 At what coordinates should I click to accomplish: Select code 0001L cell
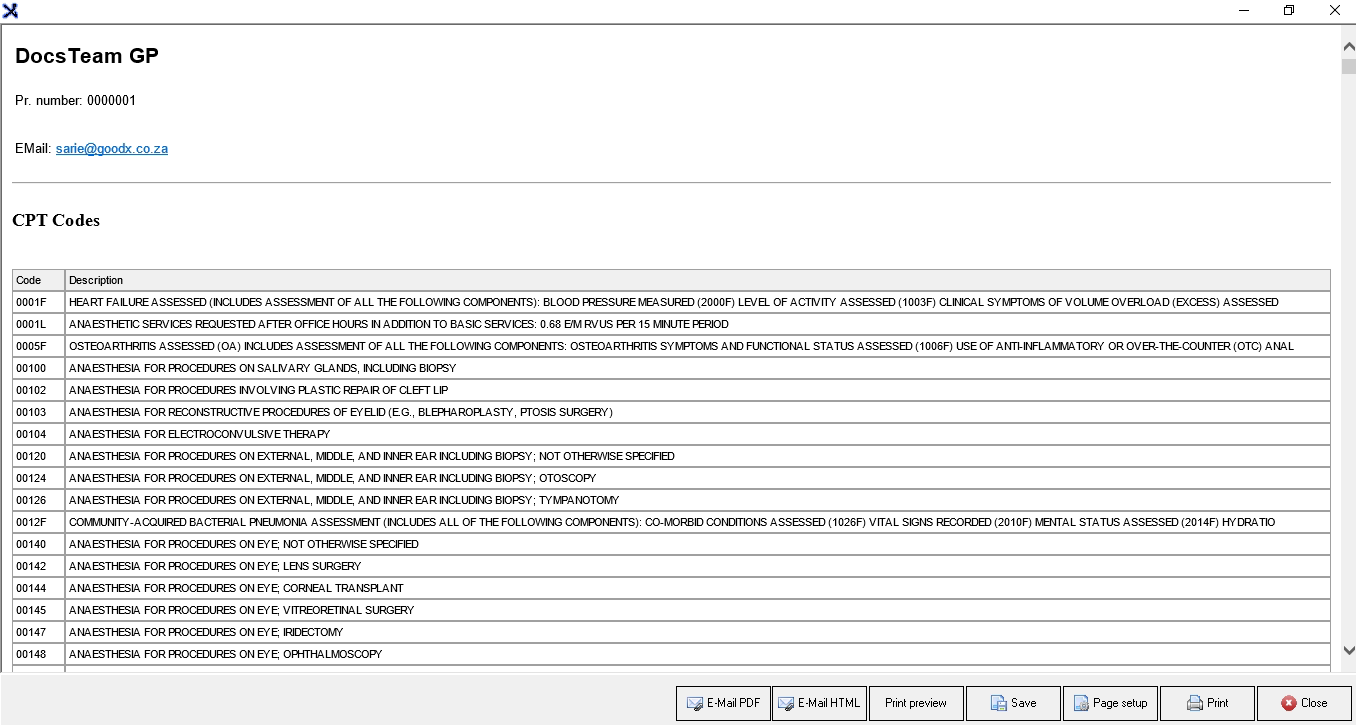coord(39,324)
